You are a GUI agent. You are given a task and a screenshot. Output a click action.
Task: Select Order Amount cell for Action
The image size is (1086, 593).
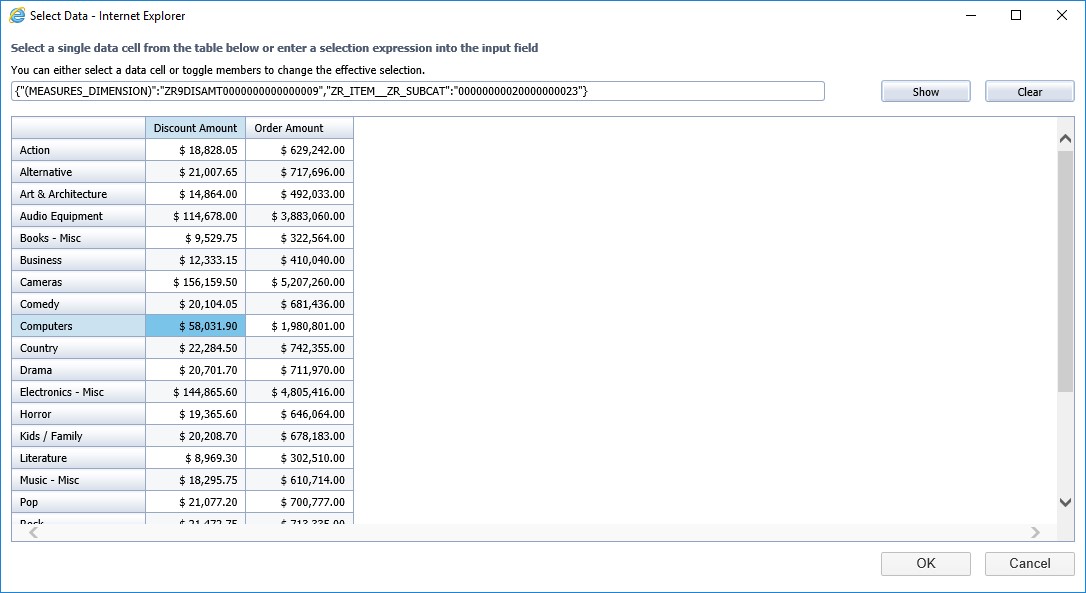click(x=299, y=150)
